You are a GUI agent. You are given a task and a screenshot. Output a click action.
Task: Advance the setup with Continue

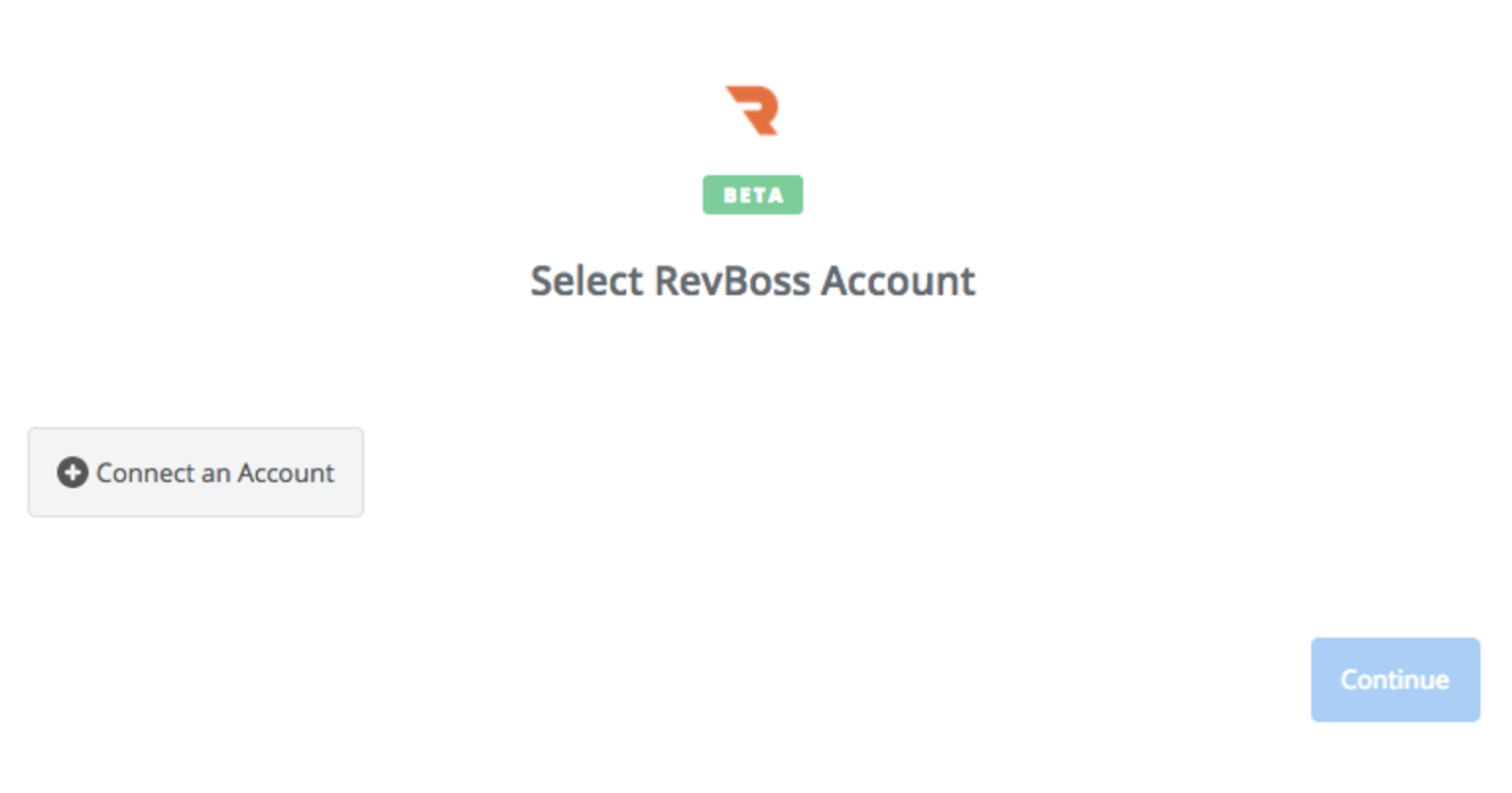click(1394, 679)
